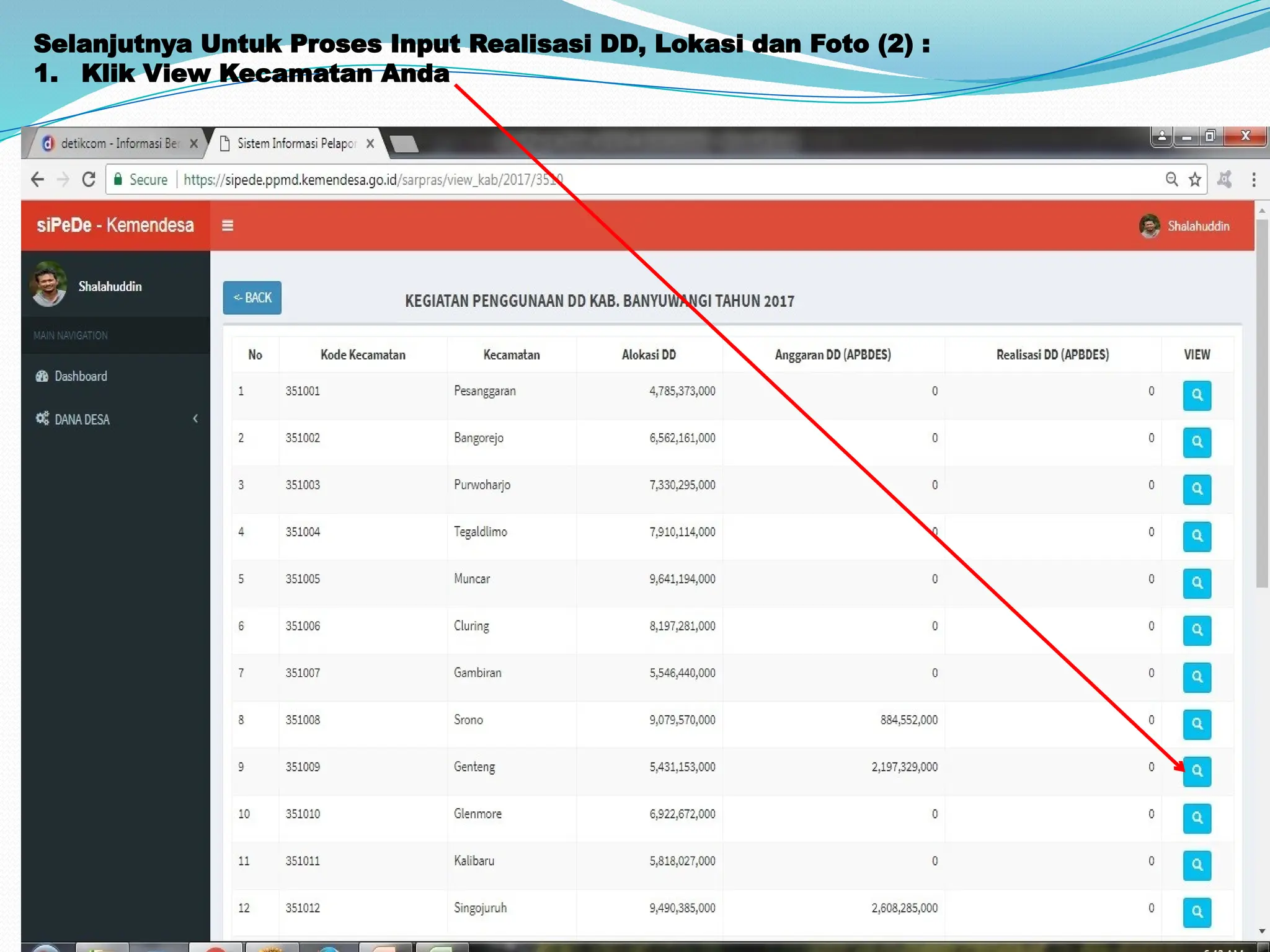Viewport: 1270px width, 952px height.
Task: Click the browser reload icon
Action: pyautogui.click(x=89, y=180)
